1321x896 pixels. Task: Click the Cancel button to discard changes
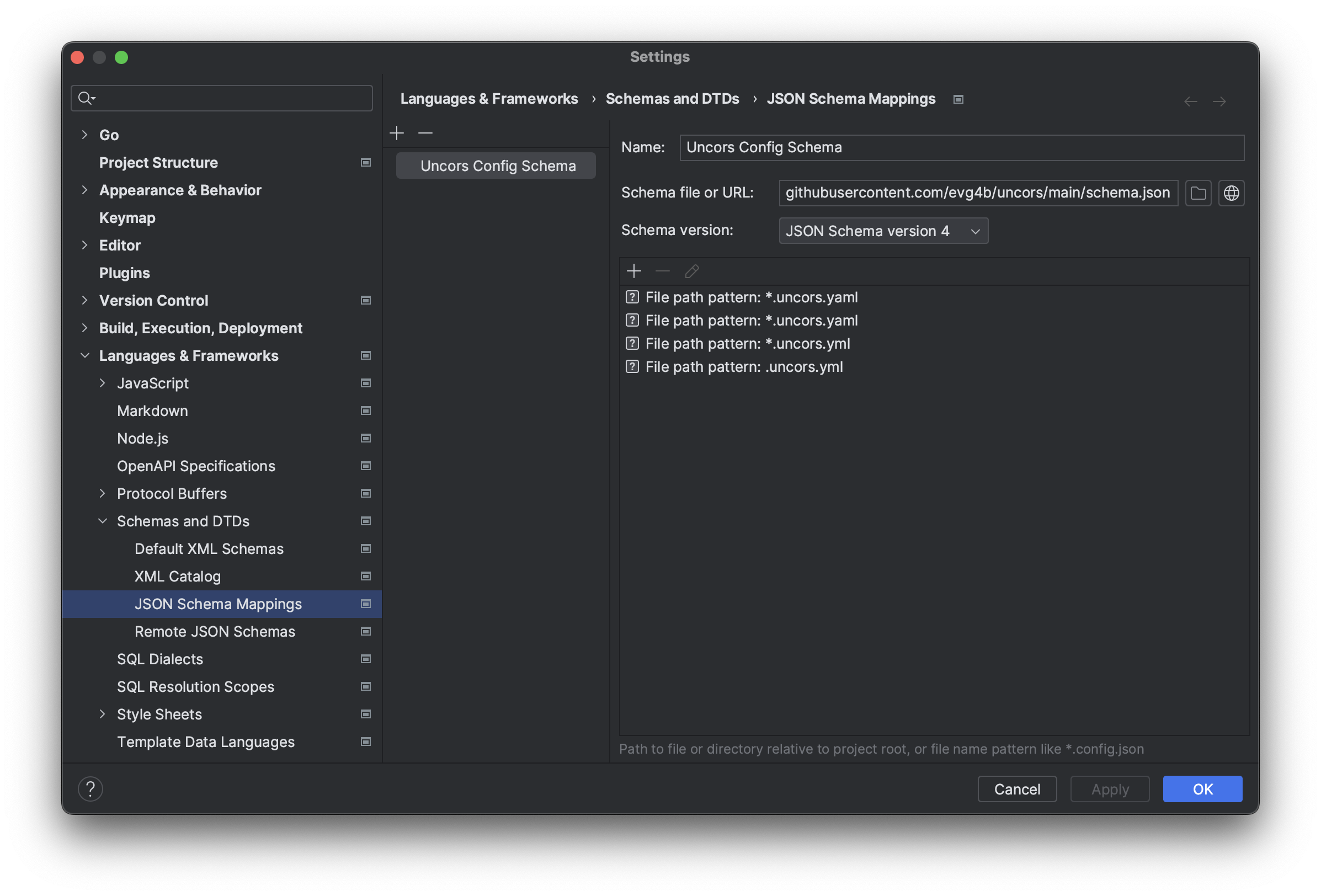[x=1017, y=788]
